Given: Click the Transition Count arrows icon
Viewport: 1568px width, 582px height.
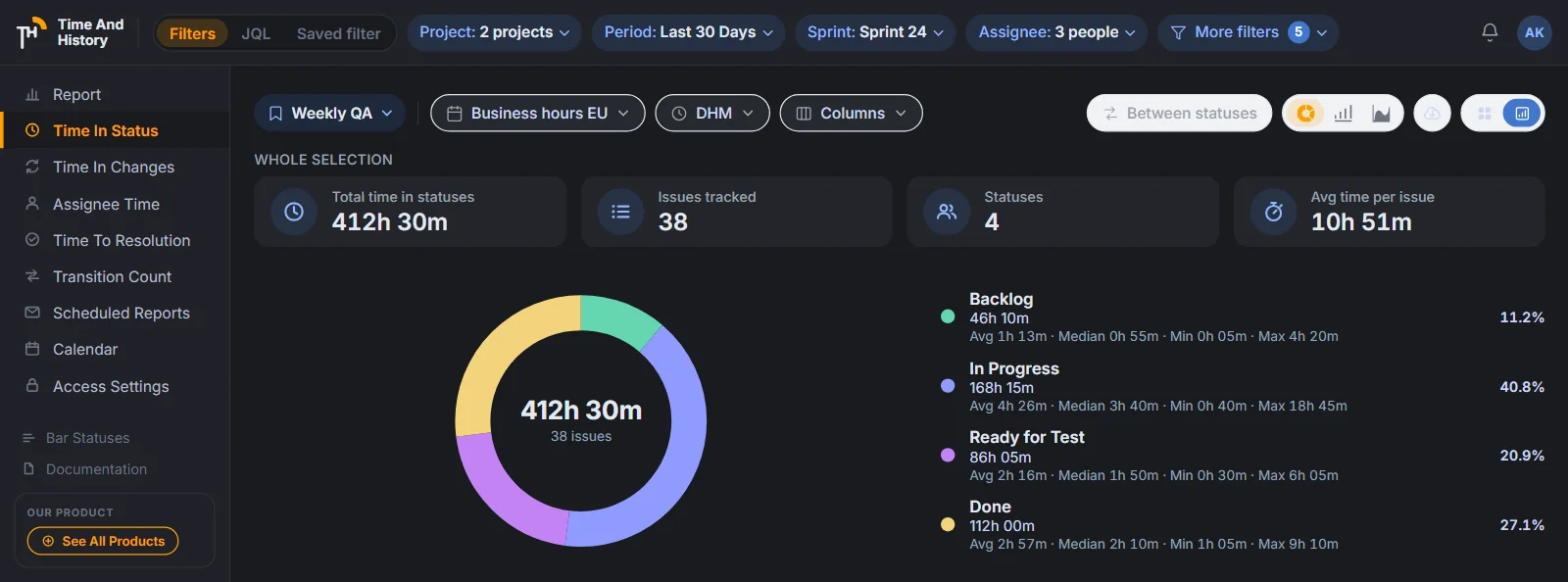Looking at the screenshot, I should pyautogui.click(x=32, y=275).
